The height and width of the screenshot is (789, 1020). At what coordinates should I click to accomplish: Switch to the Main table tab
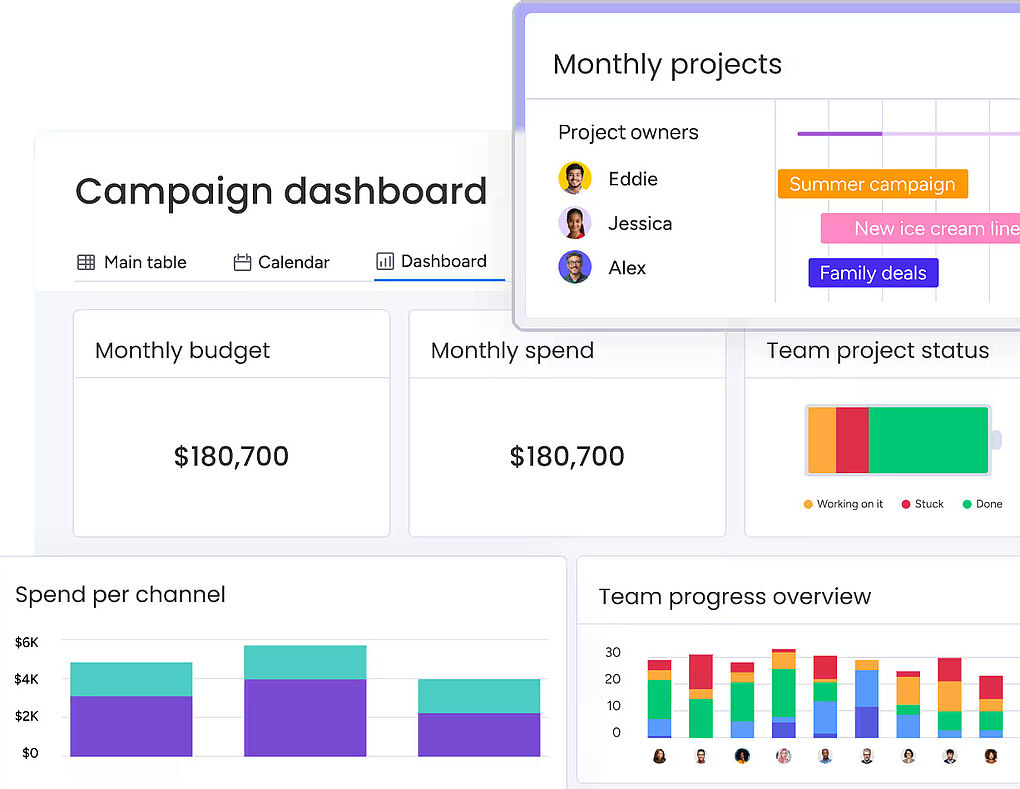(144, 263)
